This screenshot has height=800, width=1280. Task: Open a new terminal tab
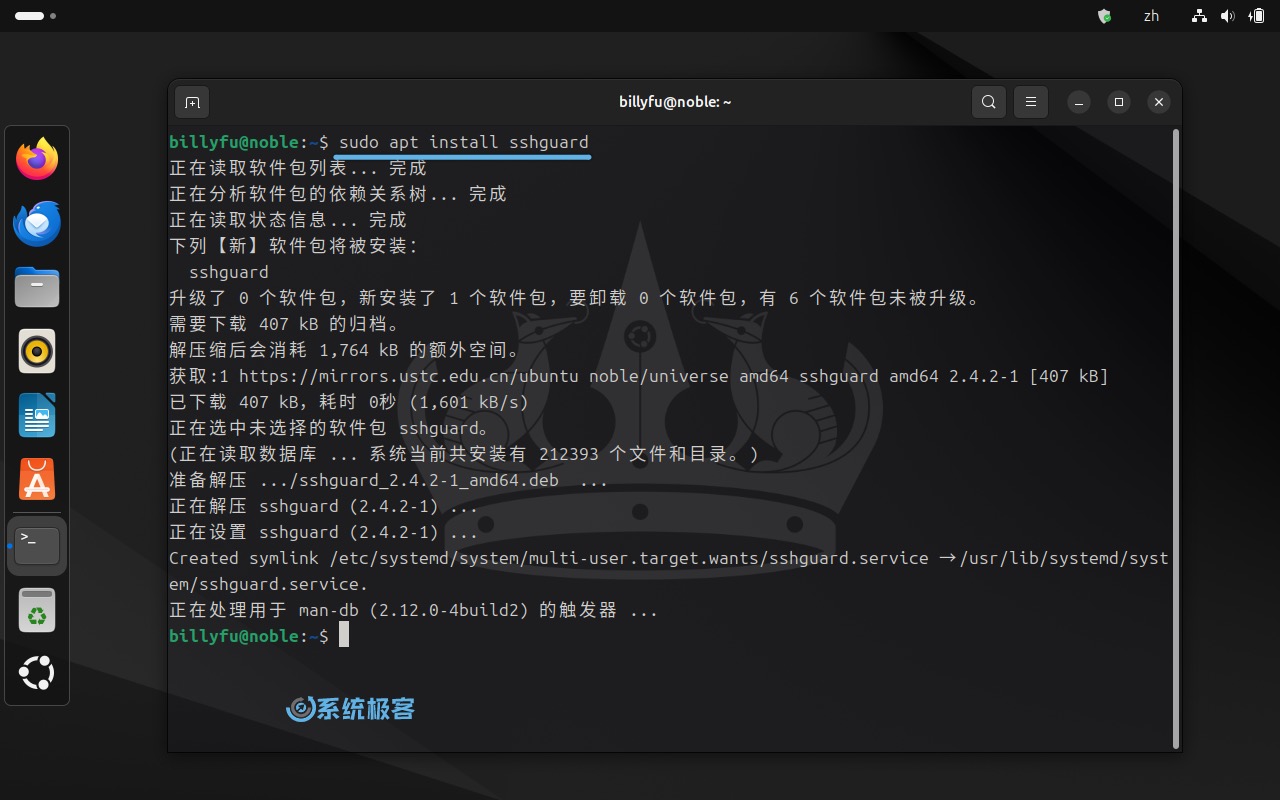pyautogui.click(x=192, y=102)
